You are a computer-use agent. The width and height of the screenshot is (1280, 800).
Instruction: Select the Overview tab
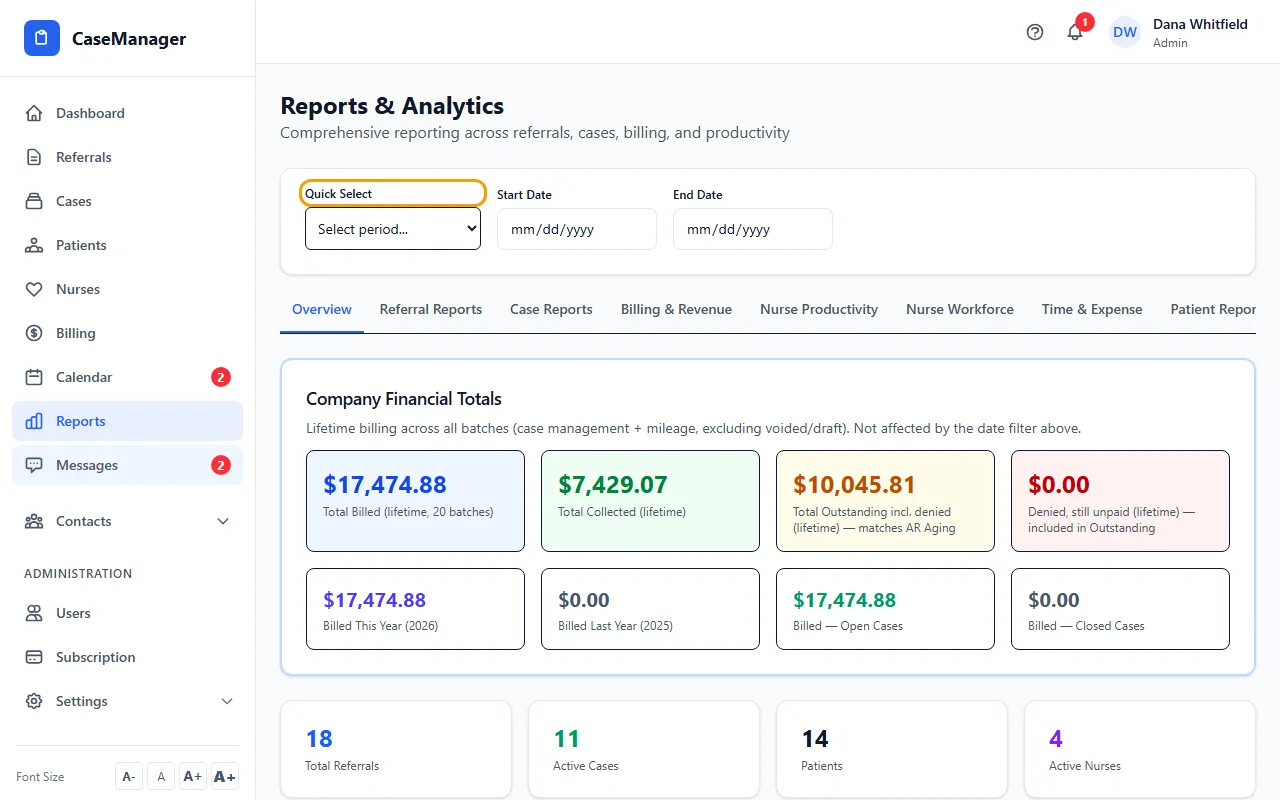322,310
